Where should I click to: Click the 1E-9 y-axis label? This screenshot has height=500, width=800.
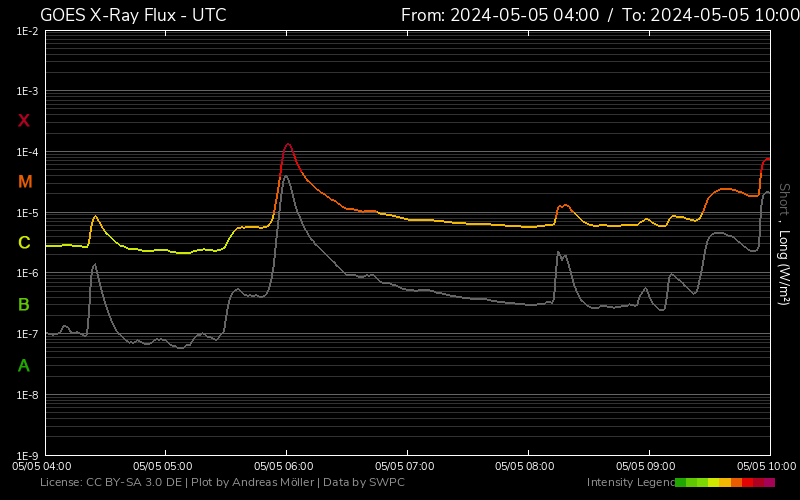(28, 455)
